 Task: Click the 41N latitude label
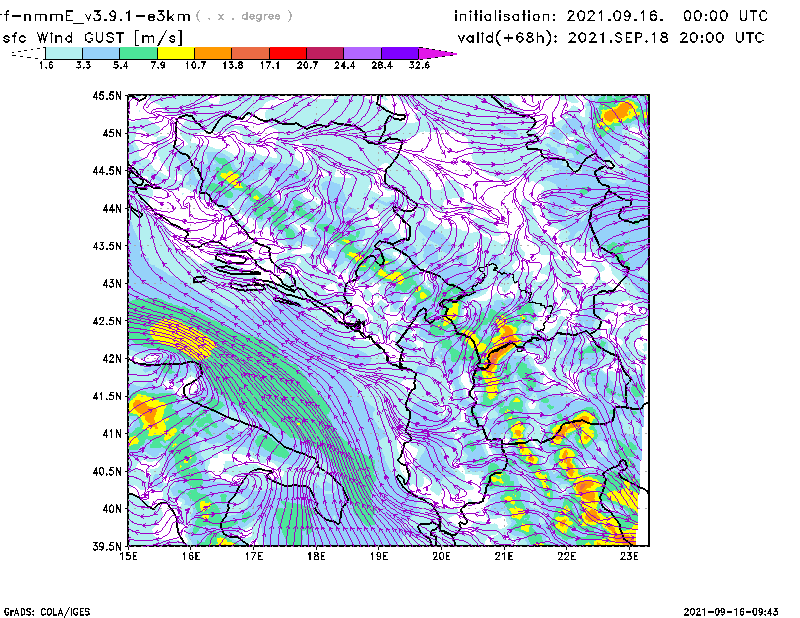click(x=112, y=434)
